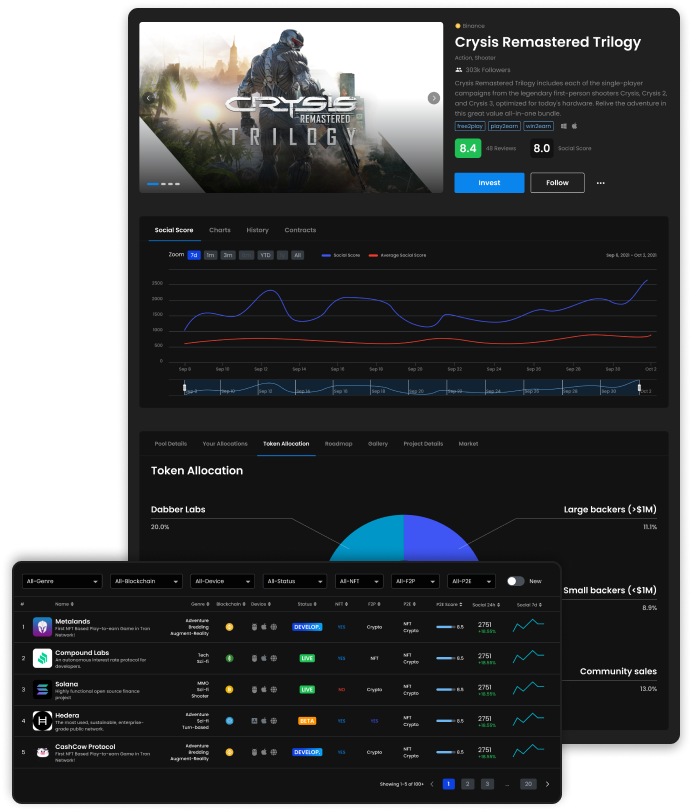The height and width of the screenshot is (812, 692).
Task: Go to page 2 of results
Action: (467, 784)
